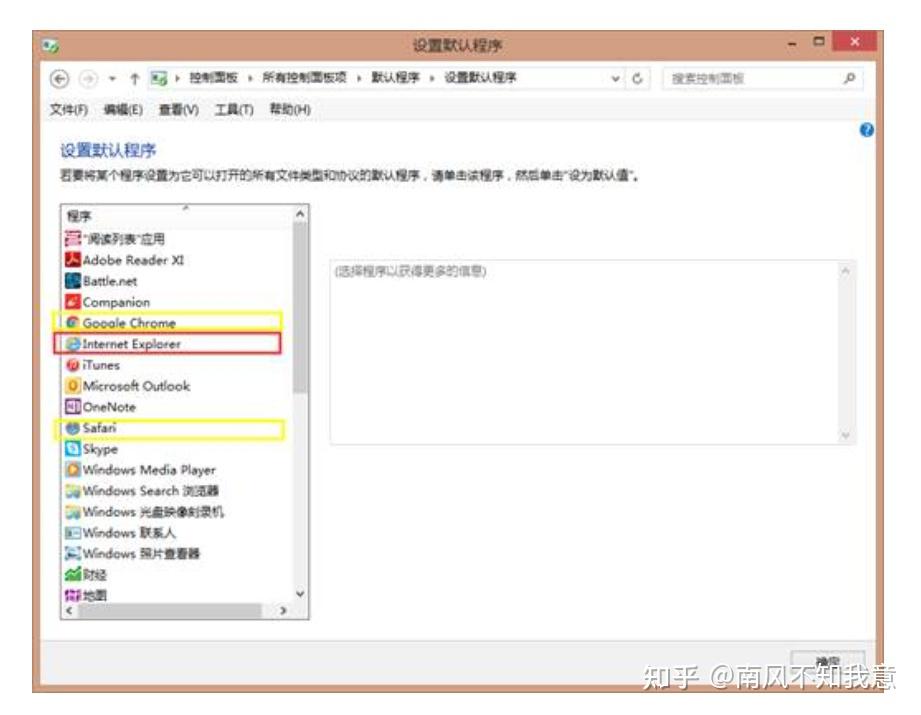Open the recent locations dropdown arrow
921x715 pixels.
112,78
